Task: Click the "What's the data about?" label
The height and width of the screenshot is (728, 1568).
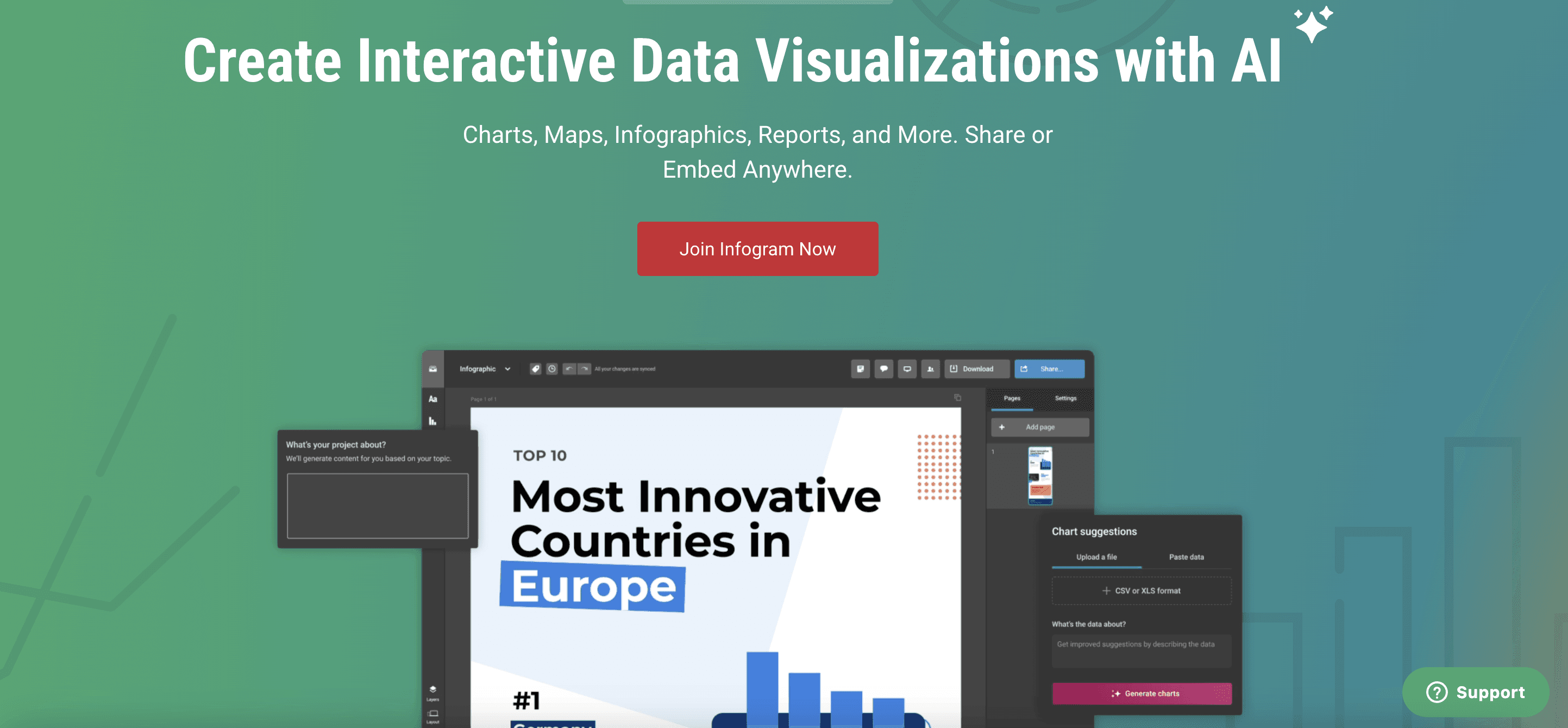Action: coord(1088,625)
